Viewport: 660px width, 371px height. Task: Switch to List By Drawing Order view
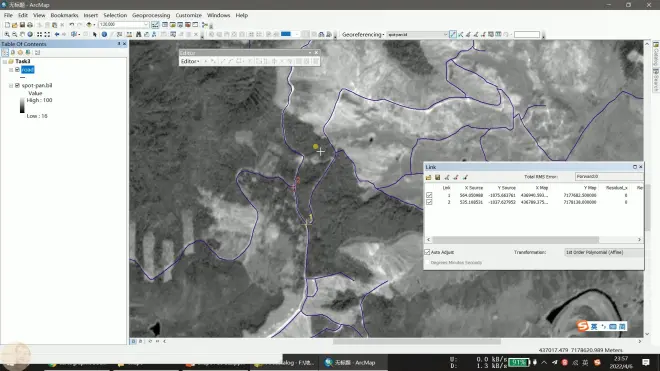point(5,52)
